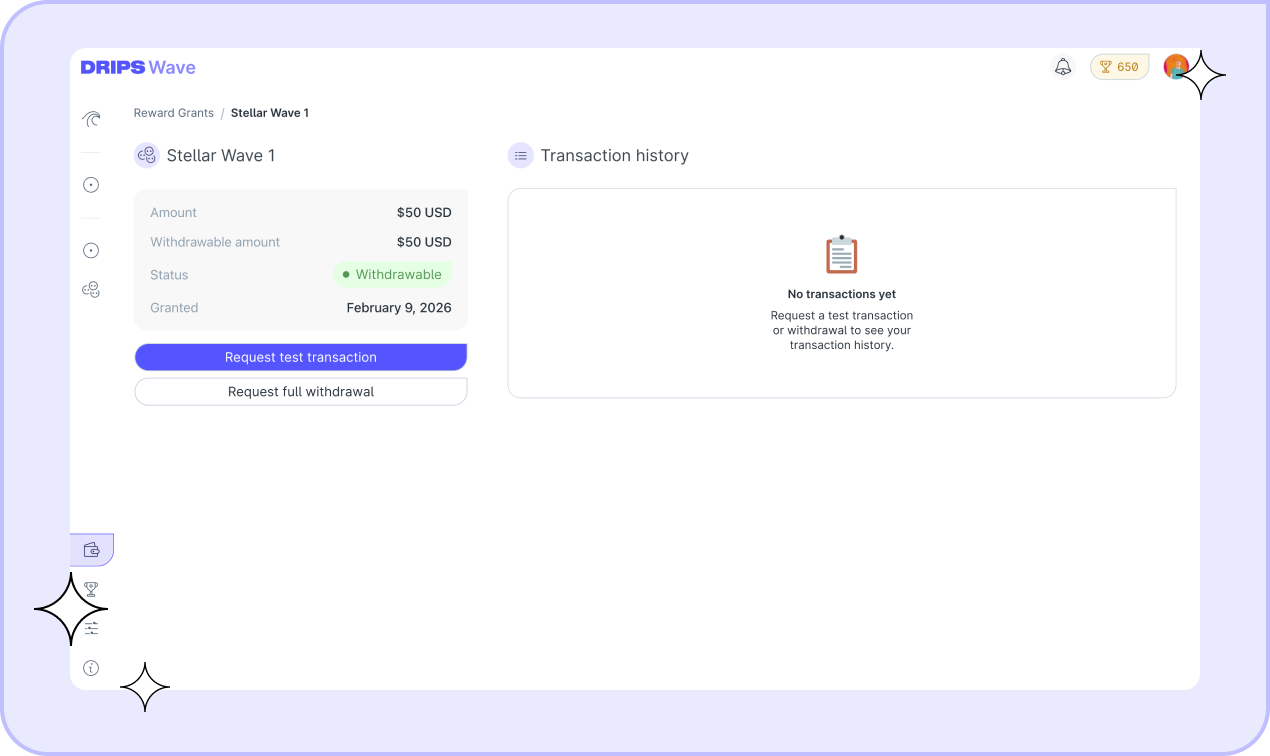Open the wave icon in sidebar
1270x756 pixels.
coord(91,120)
